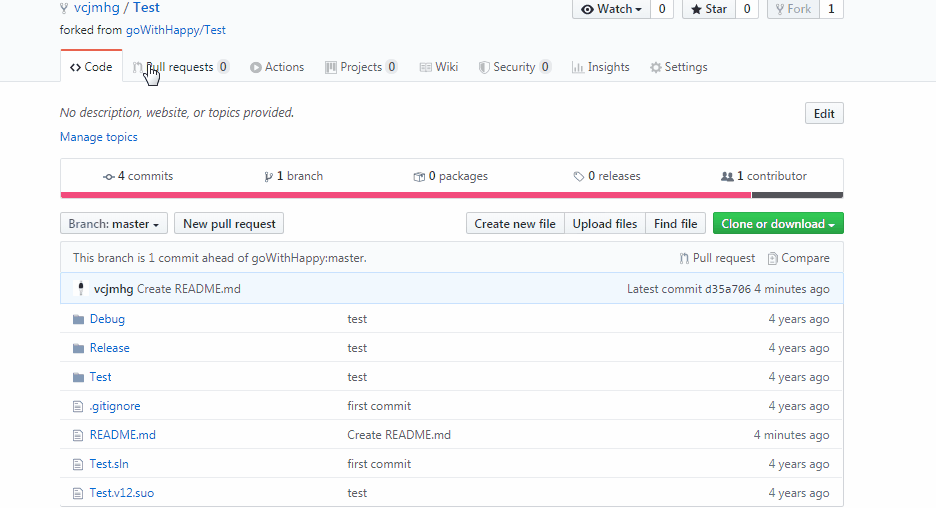The width and height of the screenshot is (936, 508).
Task: View the 1 branch list
Action: click(293, 176)
